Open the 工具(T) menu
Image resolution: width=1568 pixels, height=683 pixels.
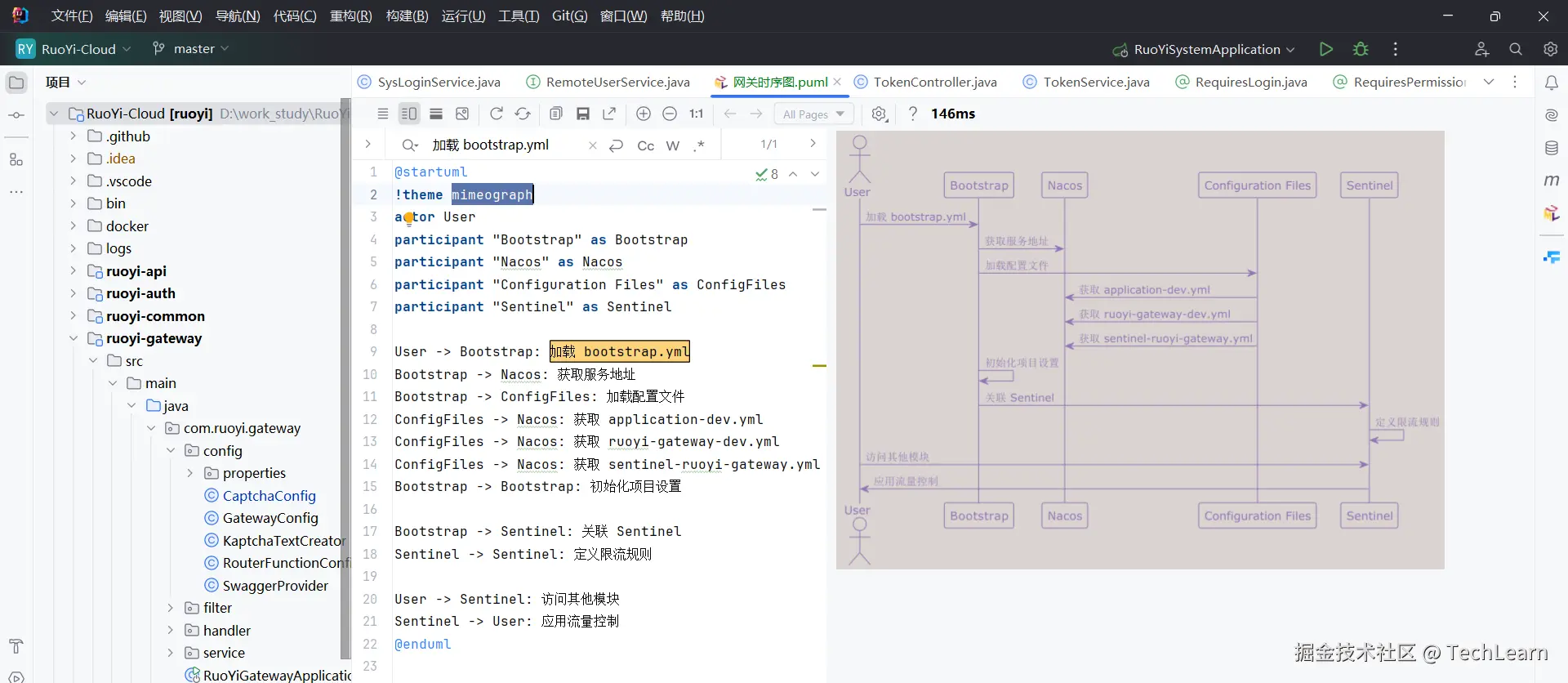point(519,16)
